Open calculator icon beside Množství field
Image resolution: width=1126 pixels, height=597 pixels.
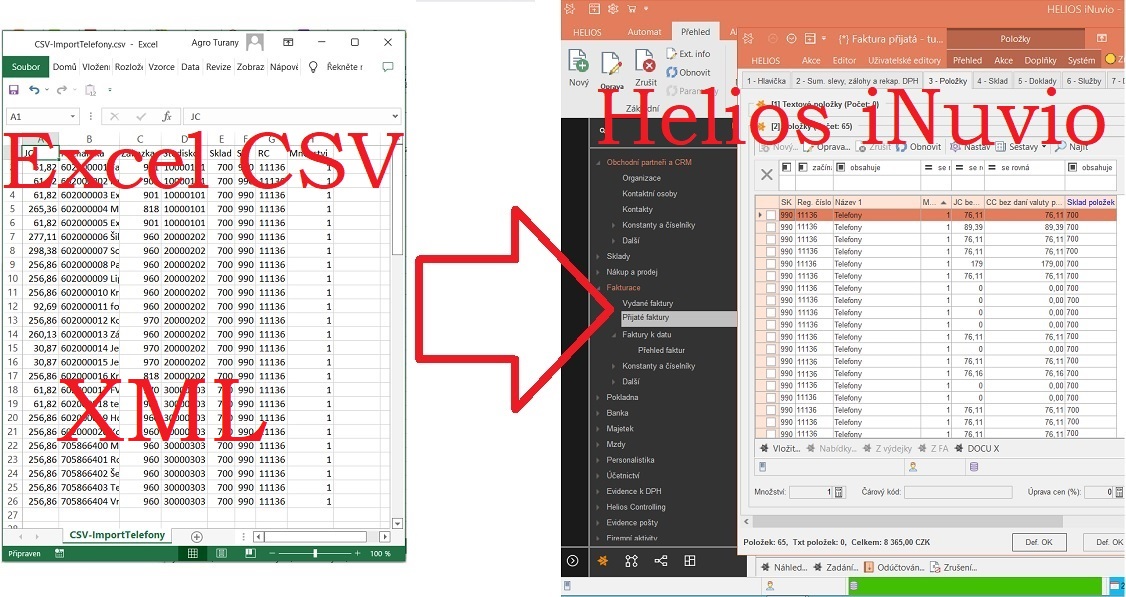tap(839, 492)
